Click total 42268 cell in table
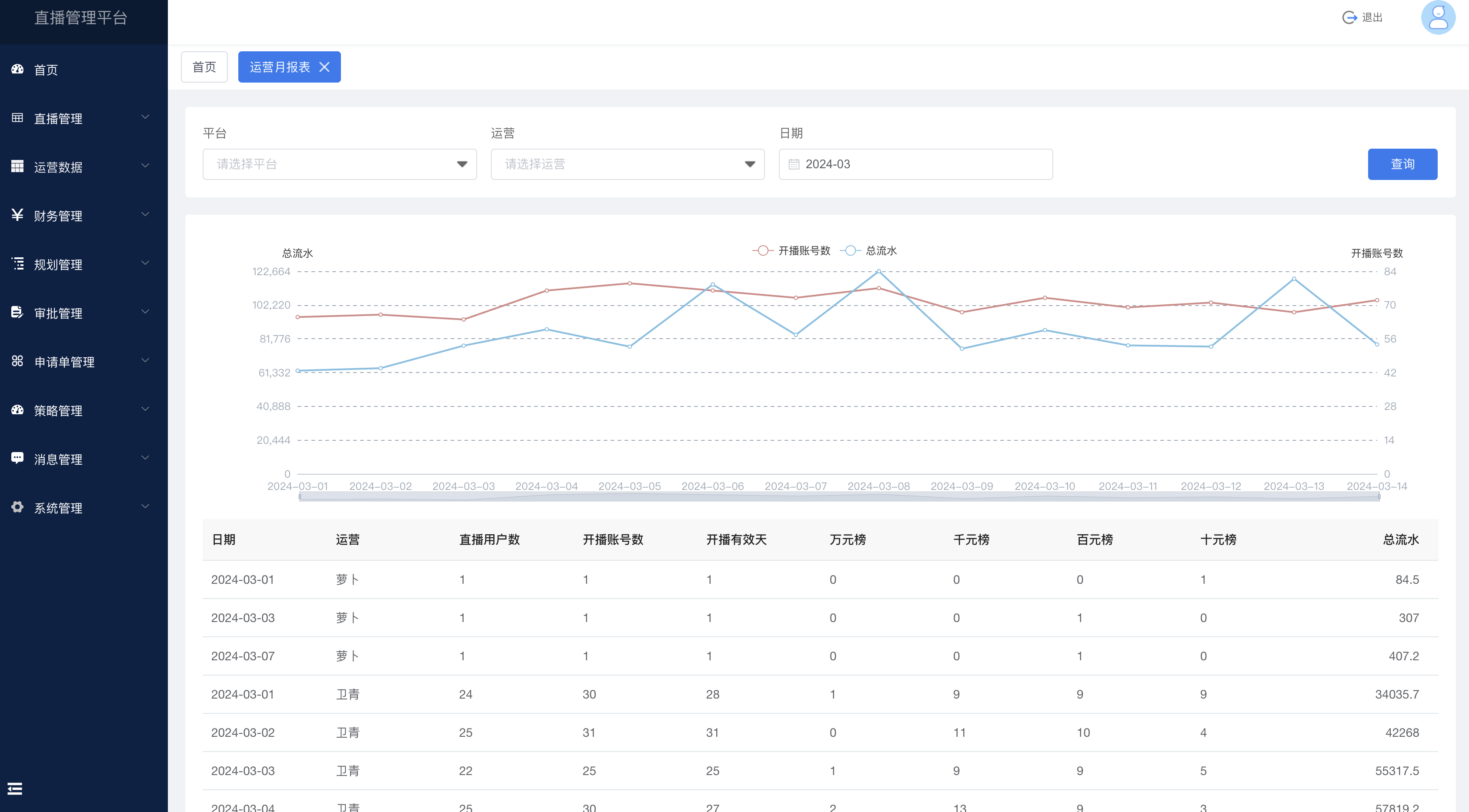Image resolution: width=1469 pixels, height=812 pixels. coord(1402,733)
